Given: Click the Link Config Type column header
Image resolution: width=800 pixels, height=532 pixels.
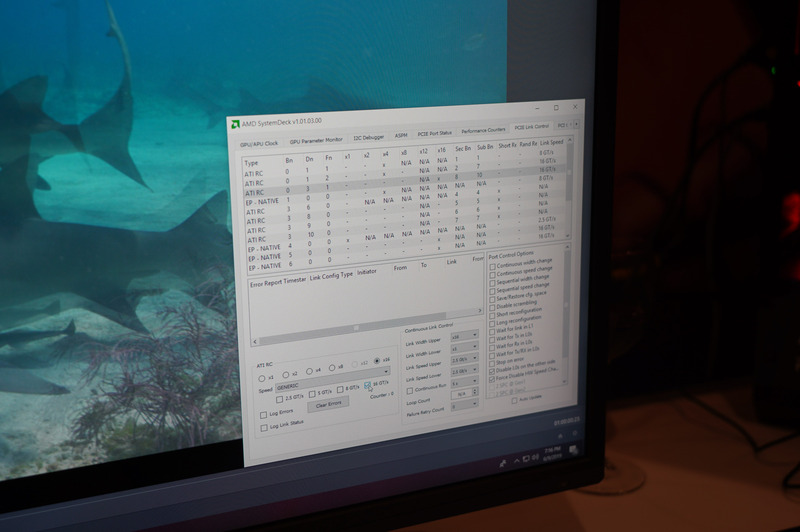Looking at the screenshot, I should point(331,276).
